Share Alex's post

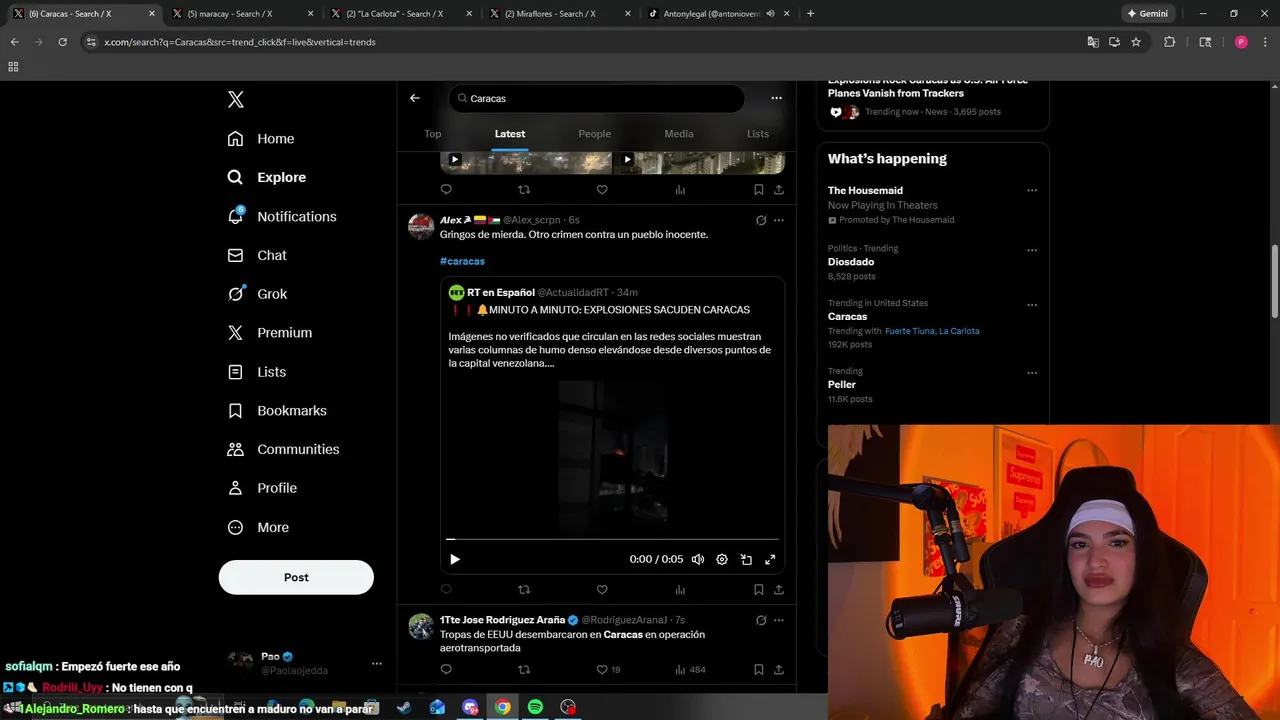click(x=779, y=590)
